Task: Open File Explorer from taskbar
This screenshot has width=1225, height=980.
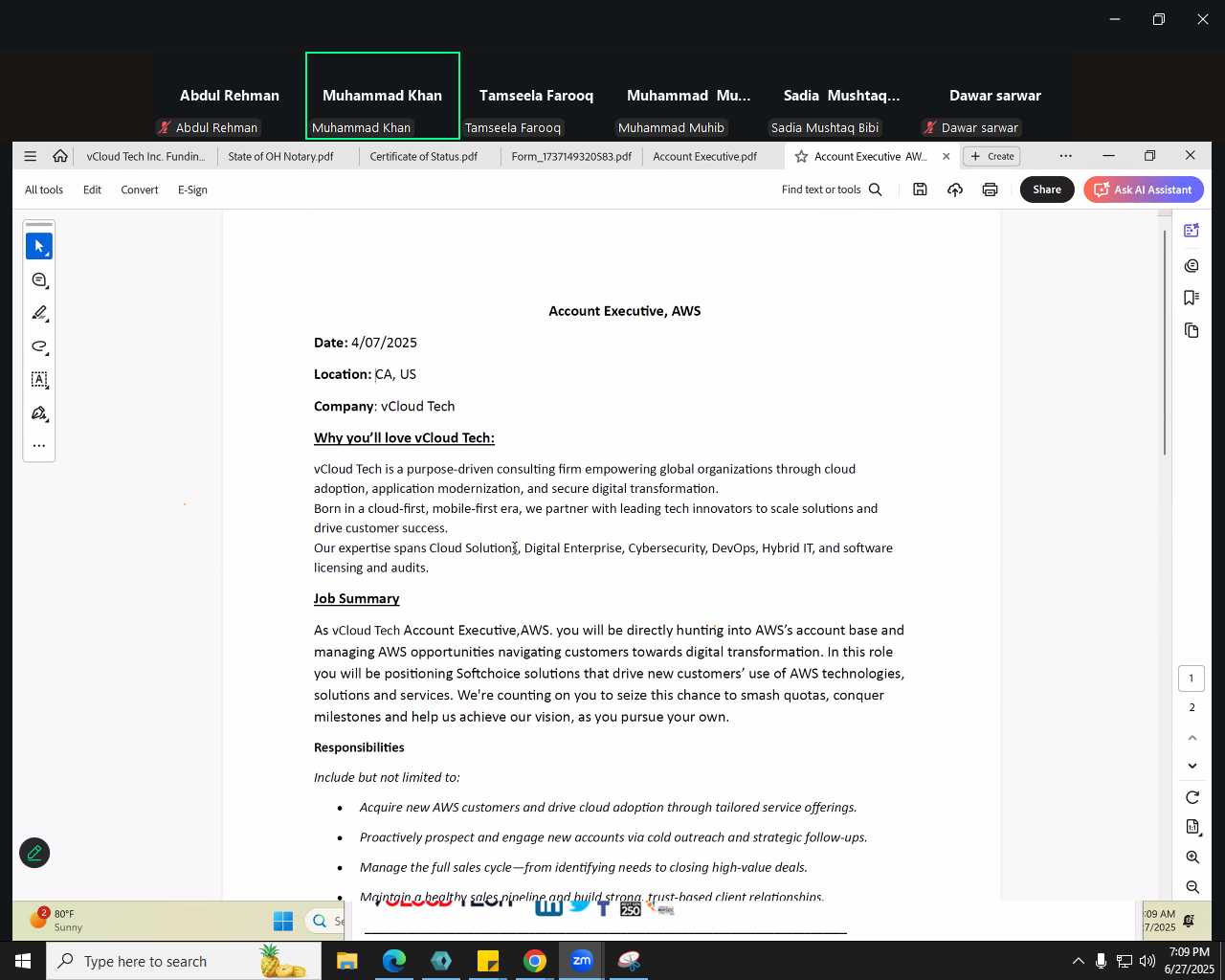Action: (x=346, y=961)
